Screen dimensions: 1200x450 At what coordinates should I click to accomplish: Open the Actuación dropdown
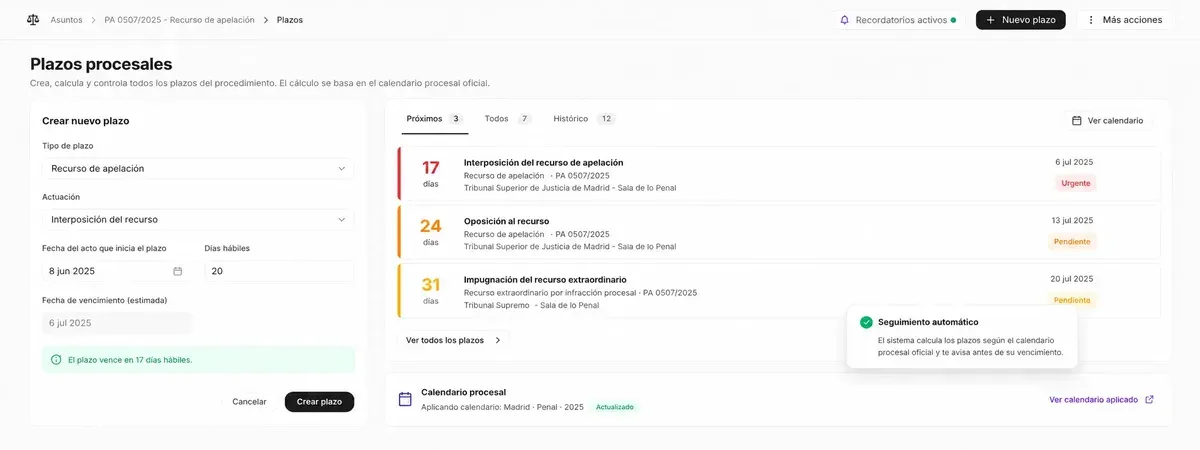point(198,219)
